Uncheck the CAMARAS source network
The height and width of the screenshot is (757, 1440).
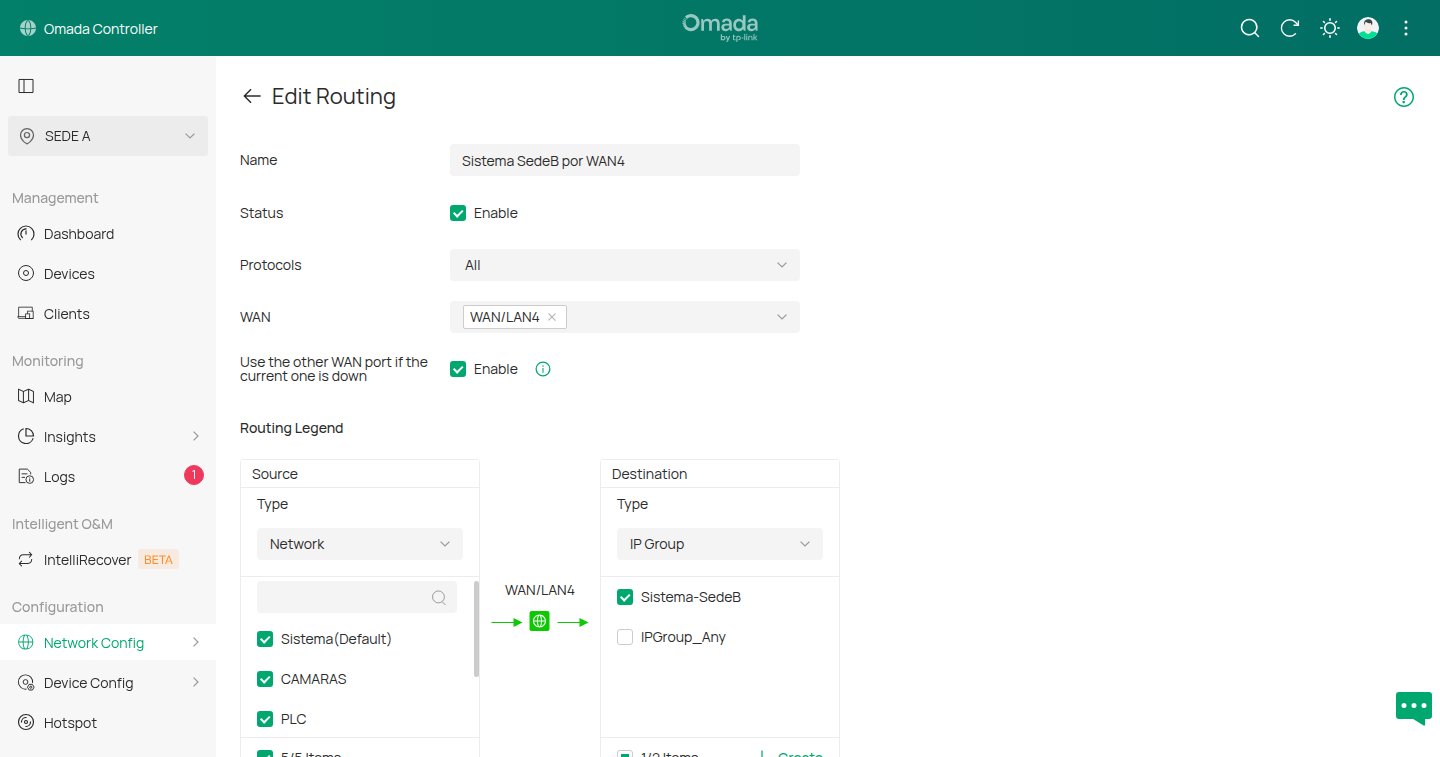pyautogui.click(x=265, y=679)
